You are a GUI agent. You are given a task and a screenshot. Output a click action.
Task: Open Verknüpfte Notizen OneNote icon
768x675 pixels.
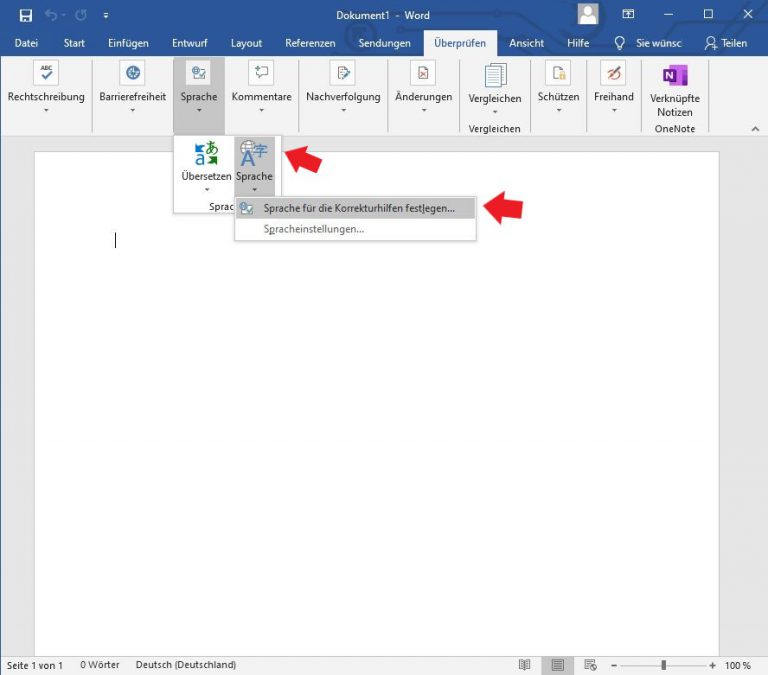click(x=675, y=75)
